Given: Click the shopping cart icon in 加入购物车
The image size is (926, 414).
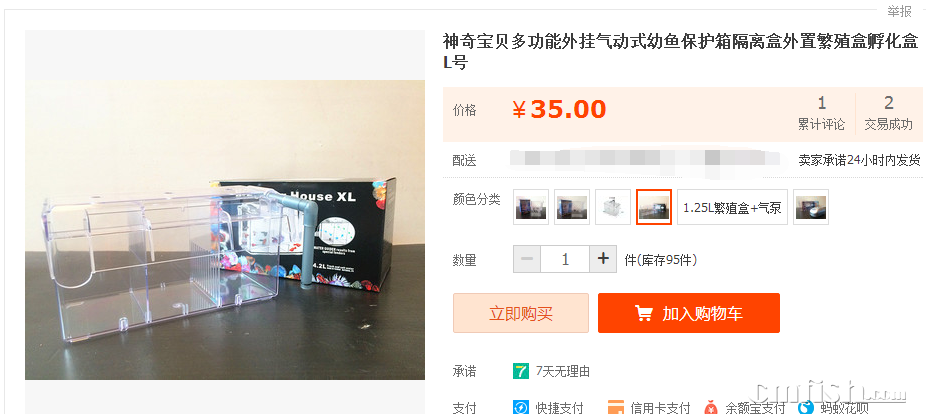Looking at the screenshot, I should pos(643,313).
